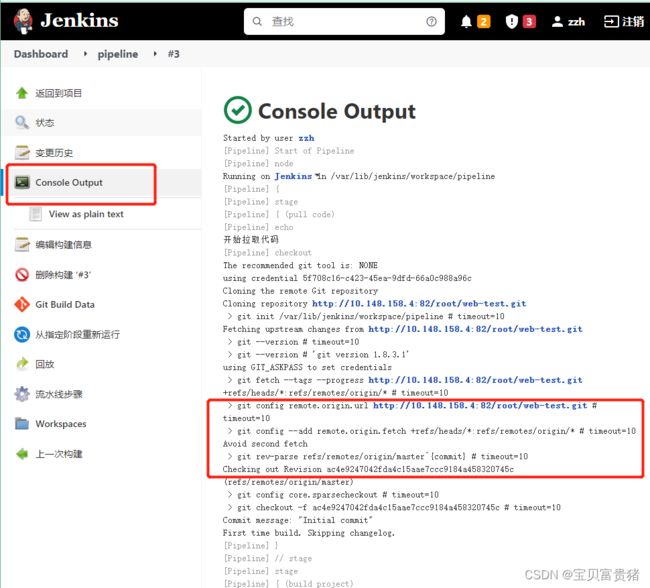The image size is (650, 588).
Task: Click the line 'Cloning the remote Git repository'
Action: [x=300, y=291]
